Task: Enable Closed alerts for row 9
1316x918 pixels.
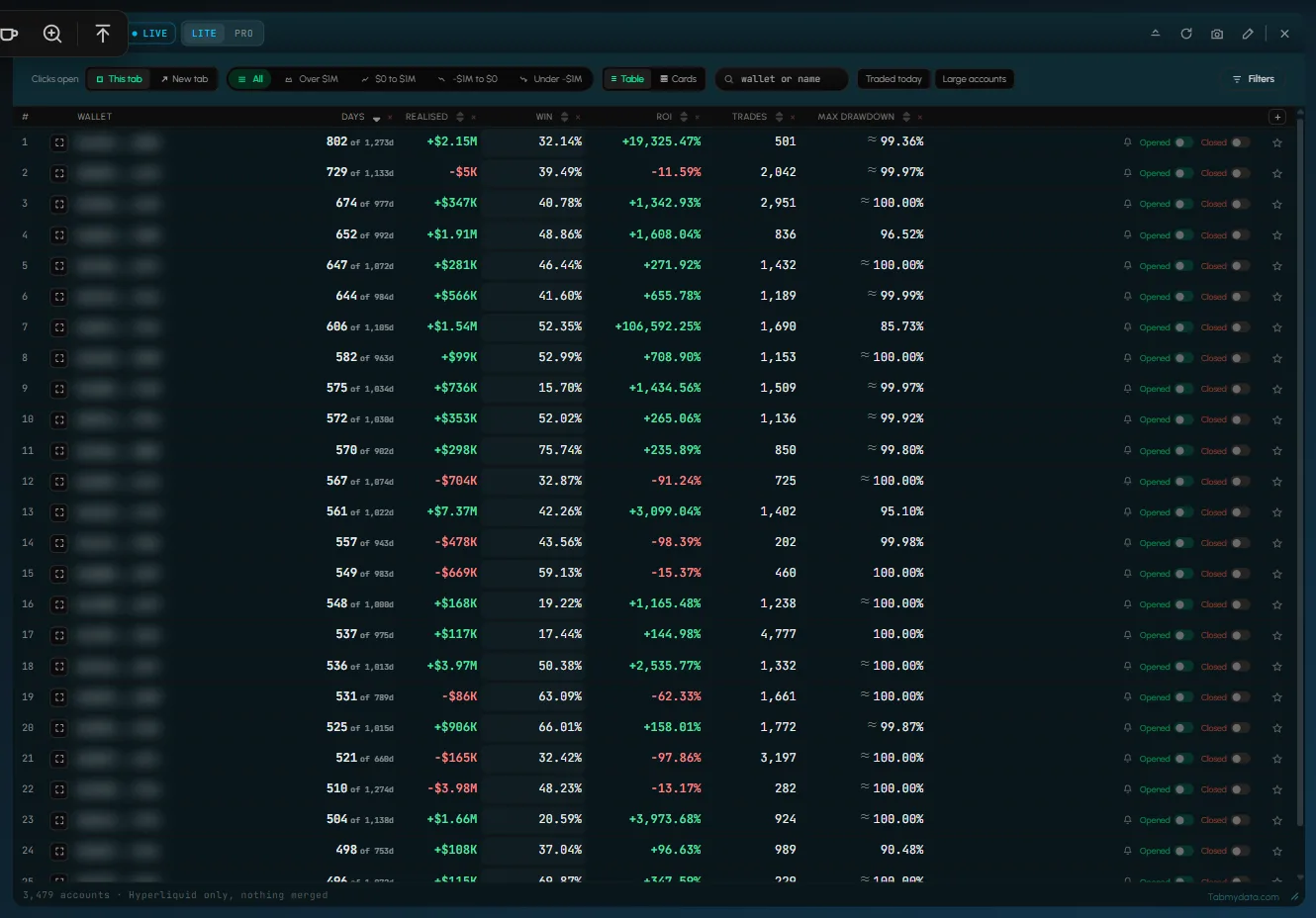Action: tap(1240, 389)
